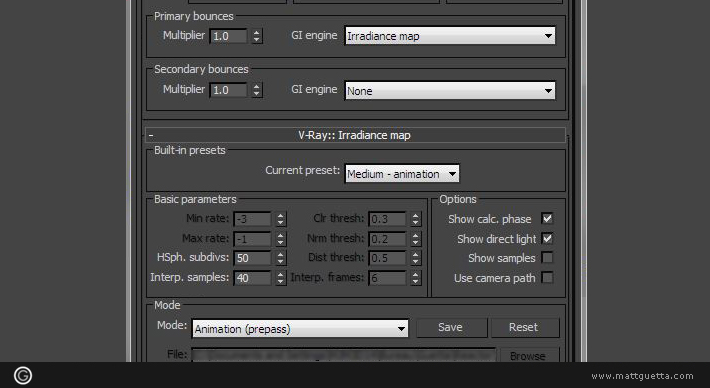Click the Max rate value field
The image size is (710, 388).
coord(252,238)
